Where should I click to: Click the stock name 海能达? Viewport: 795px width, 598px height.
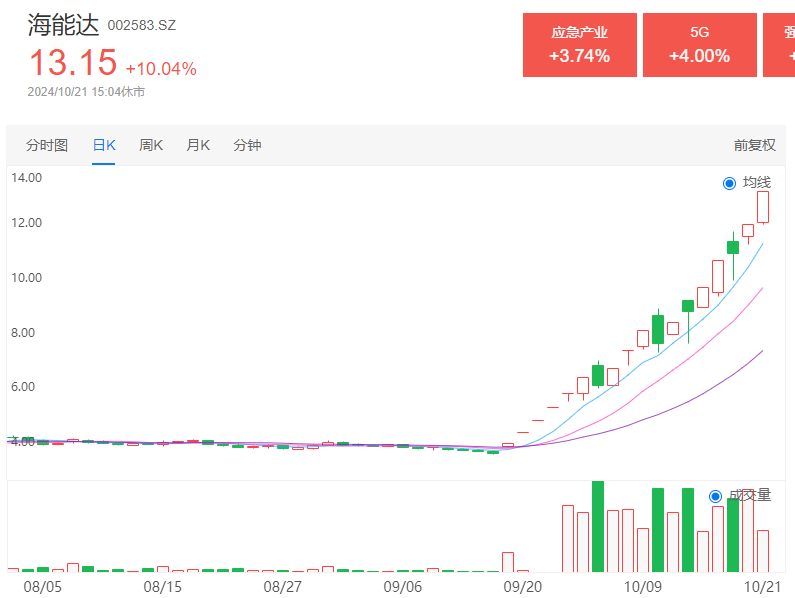pos(63,25)
